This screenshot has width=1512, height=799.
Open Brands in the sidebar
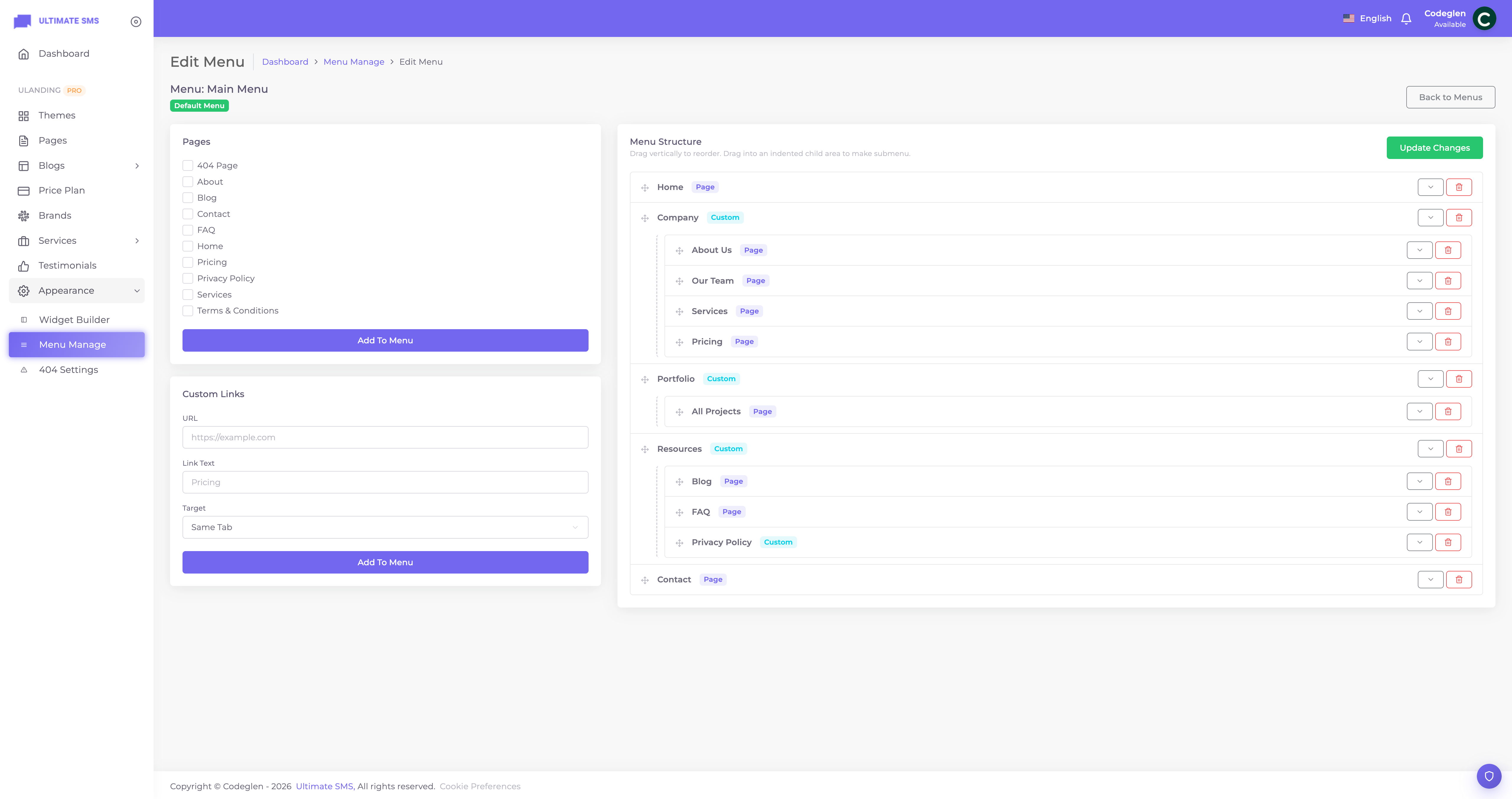77,216
